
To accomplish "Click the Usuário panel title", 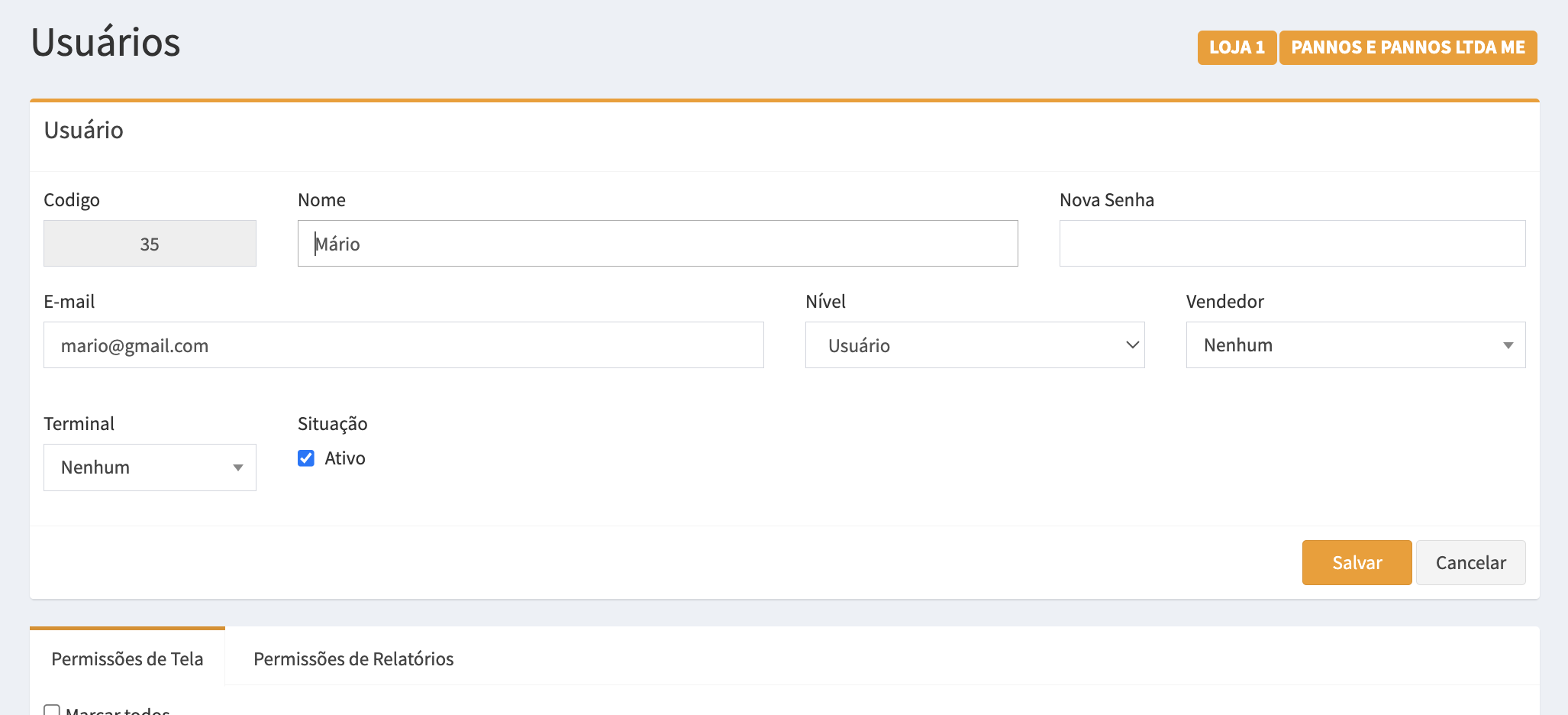I will [84, 131].
